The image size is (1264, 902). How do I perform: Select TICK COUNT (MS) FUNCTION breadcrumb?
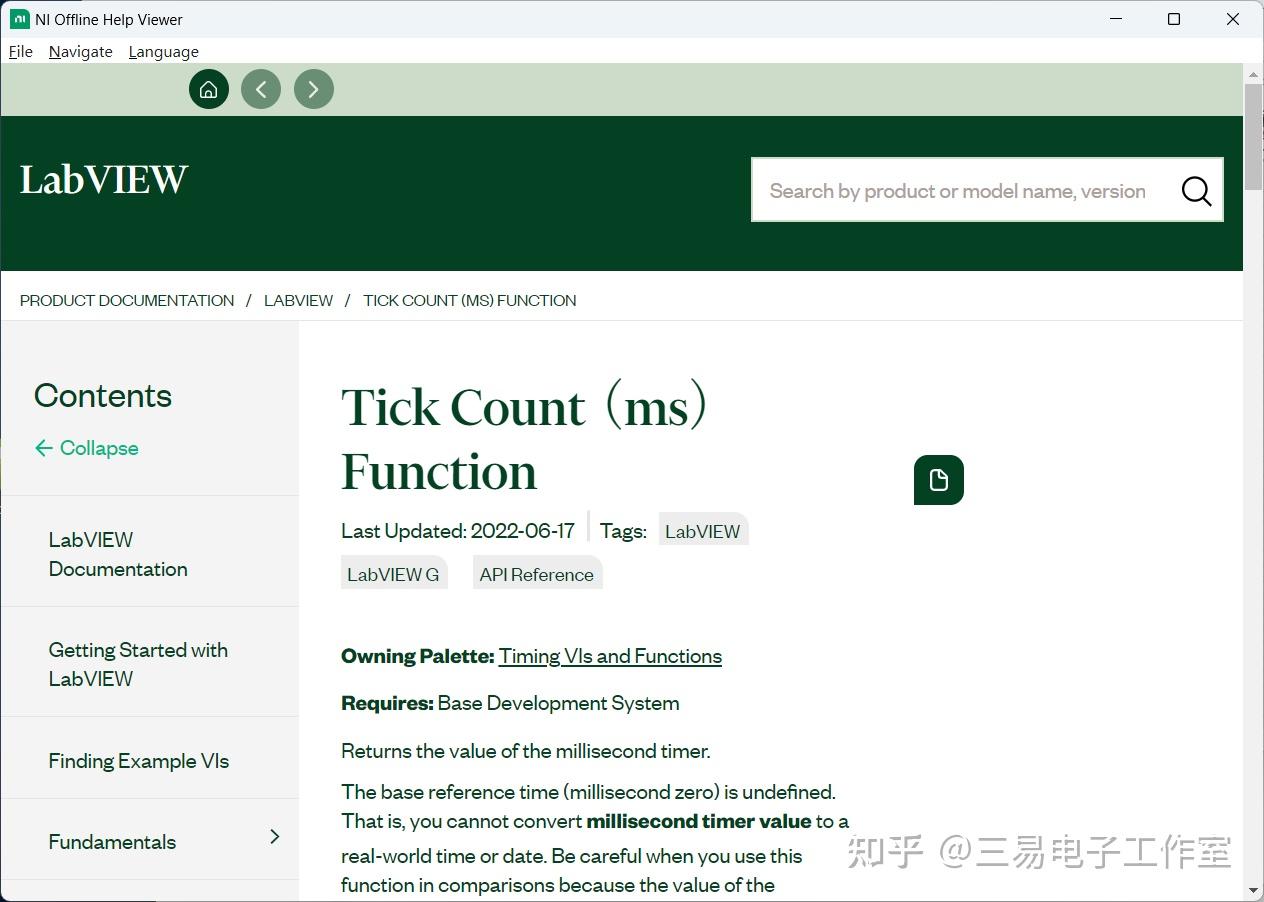tap(470, 300)
